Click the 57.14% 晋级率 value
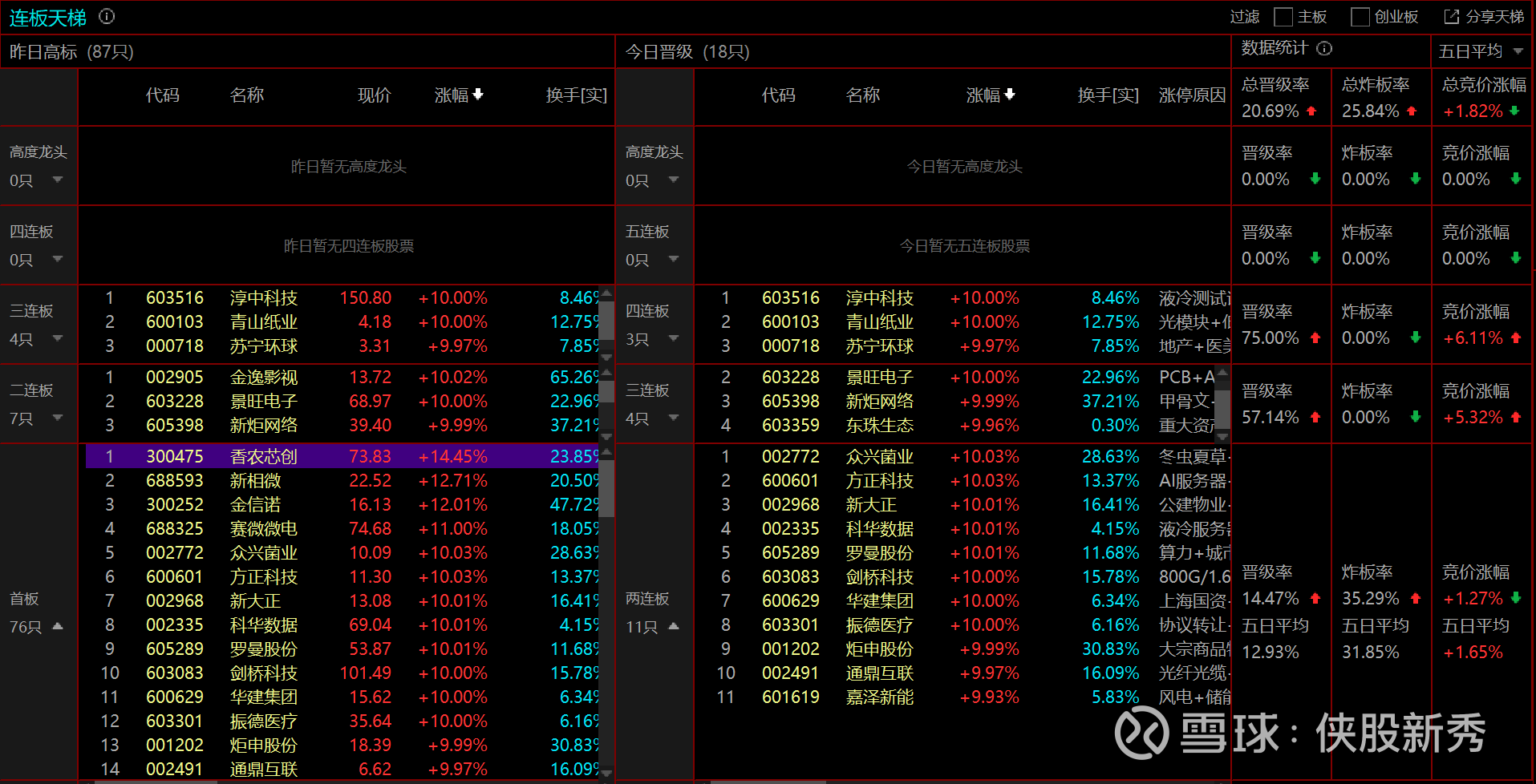The height and width of the screenshot is (784, 1536). [x=1271, y=418]
